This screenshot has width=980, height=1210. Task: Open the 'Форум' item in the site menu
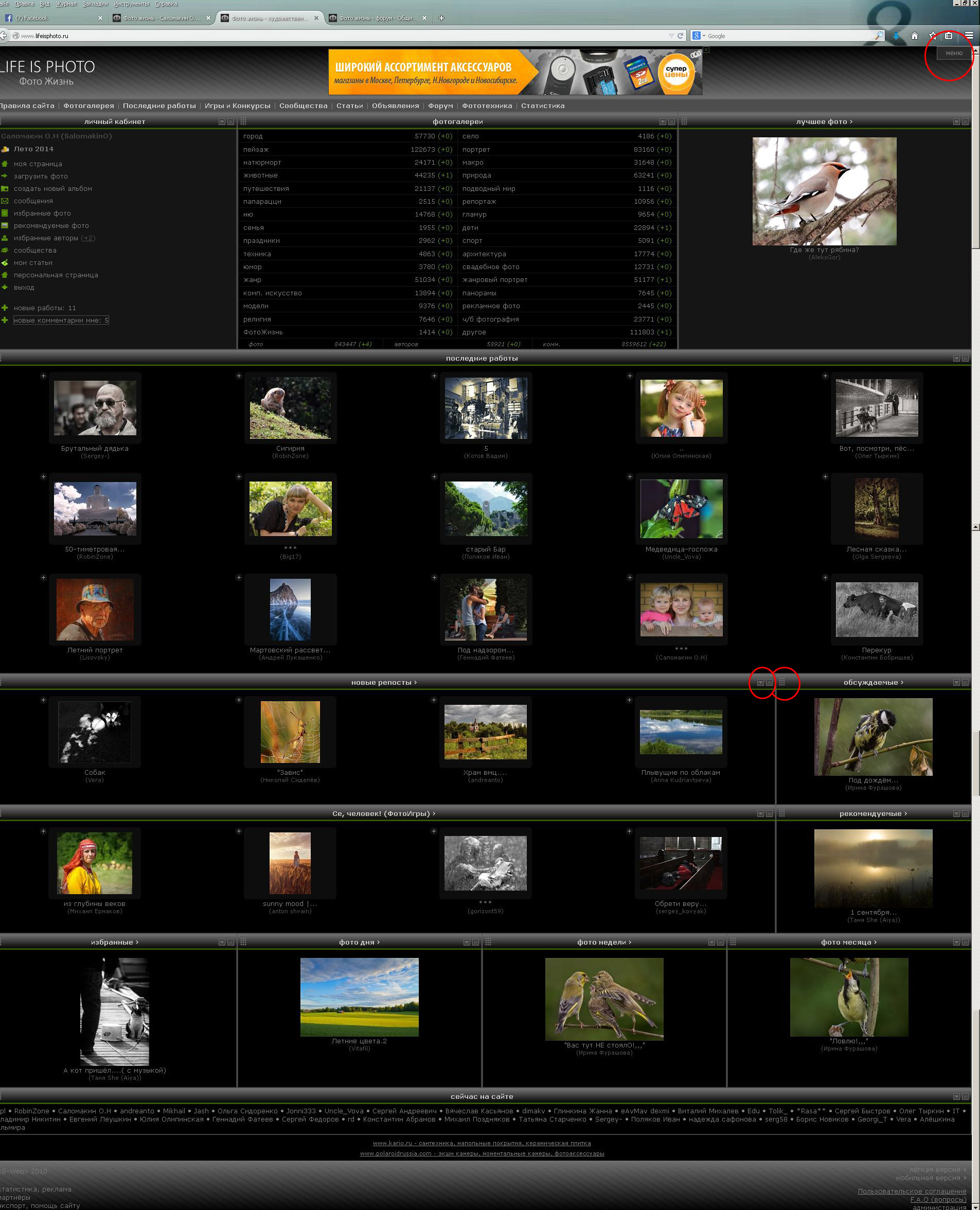tap(440, 105)
